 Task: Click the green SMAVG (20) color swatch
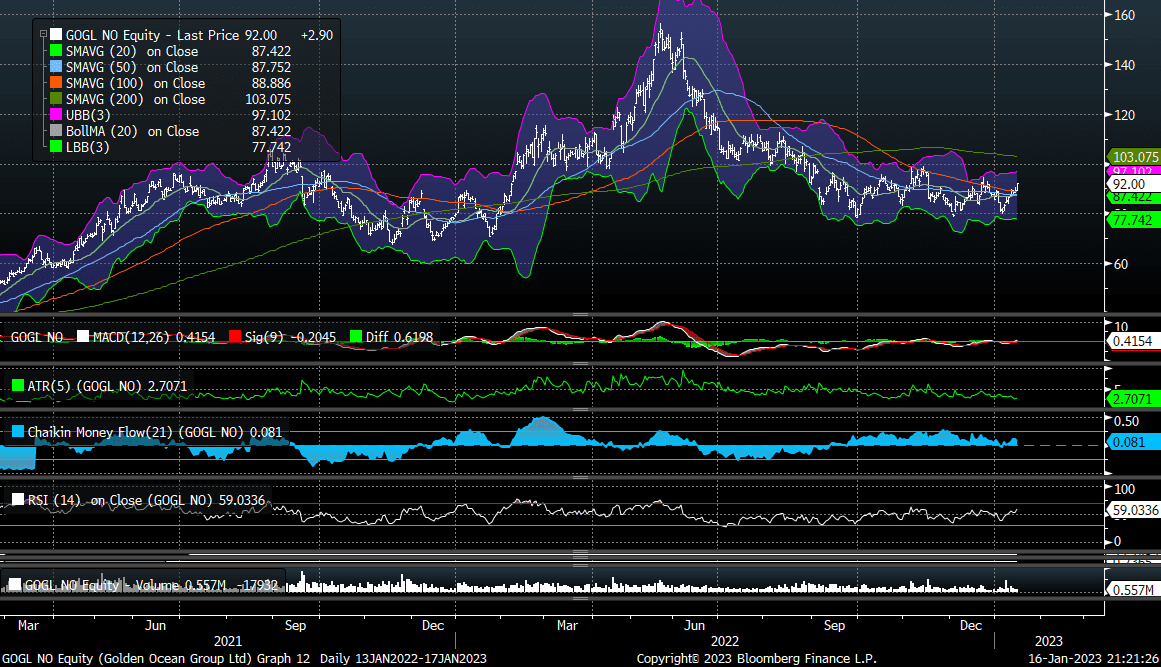56,51
